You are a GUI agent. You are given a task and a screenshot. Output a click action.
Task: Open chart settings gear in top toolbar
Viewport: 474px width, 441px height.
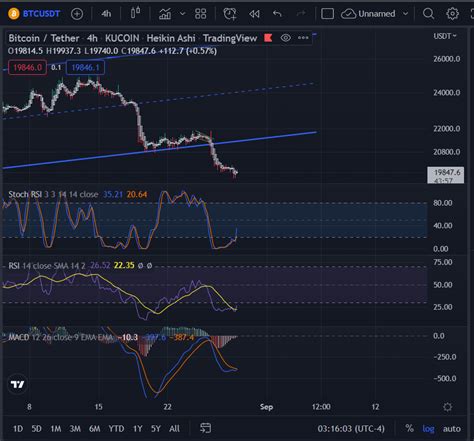point(452,14)
